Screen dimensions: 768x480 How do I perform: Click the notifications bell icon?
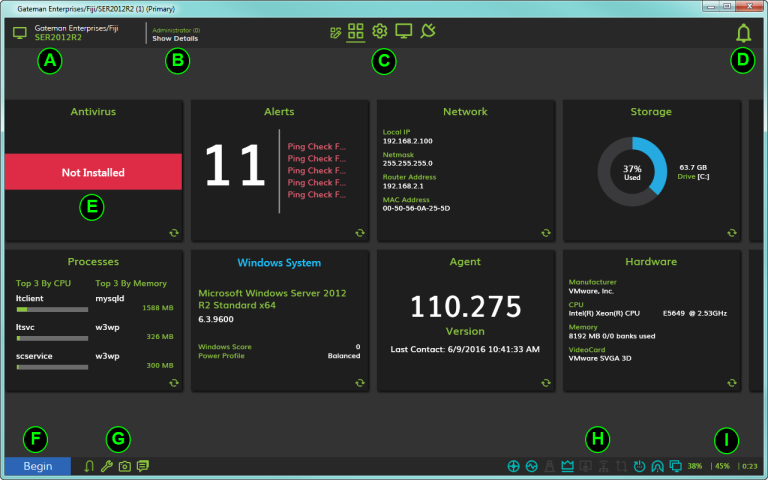tap(744, 33)
